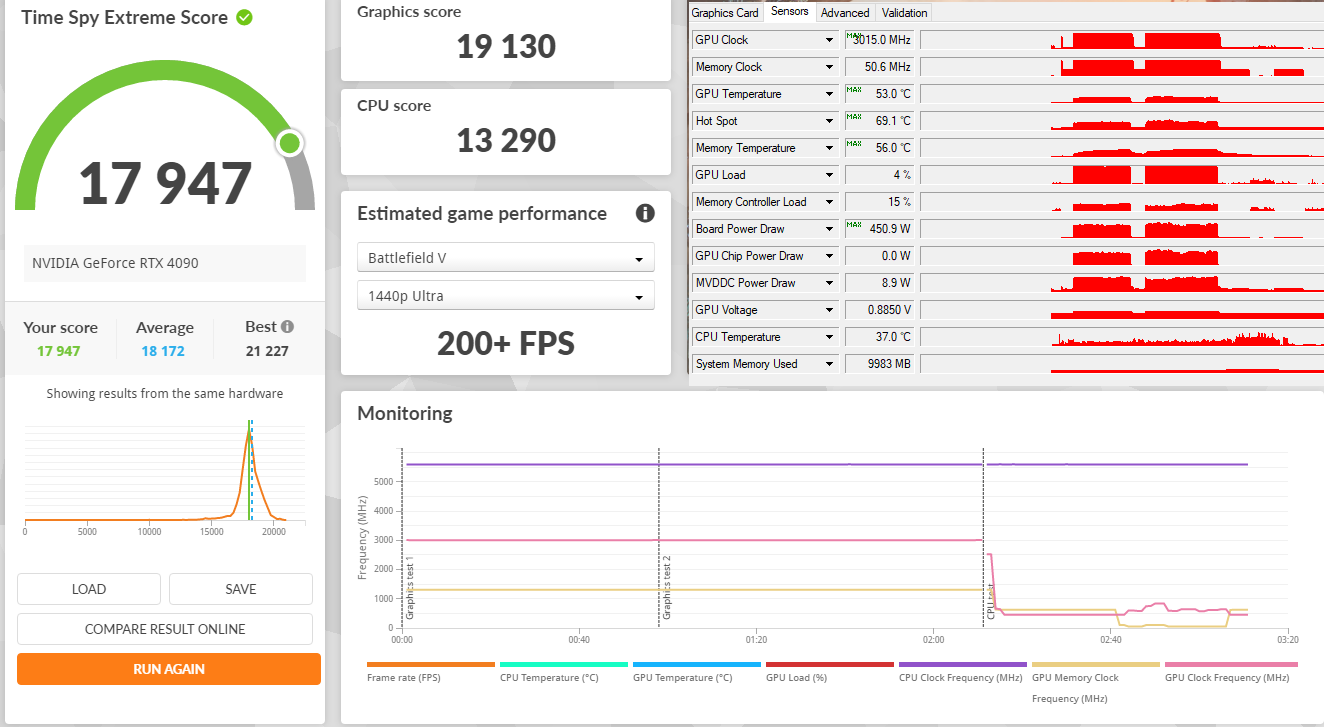The image size is (1324, 727).
Task: Click the Graphics test 2 timeline marker
Action: pos(667,588)
